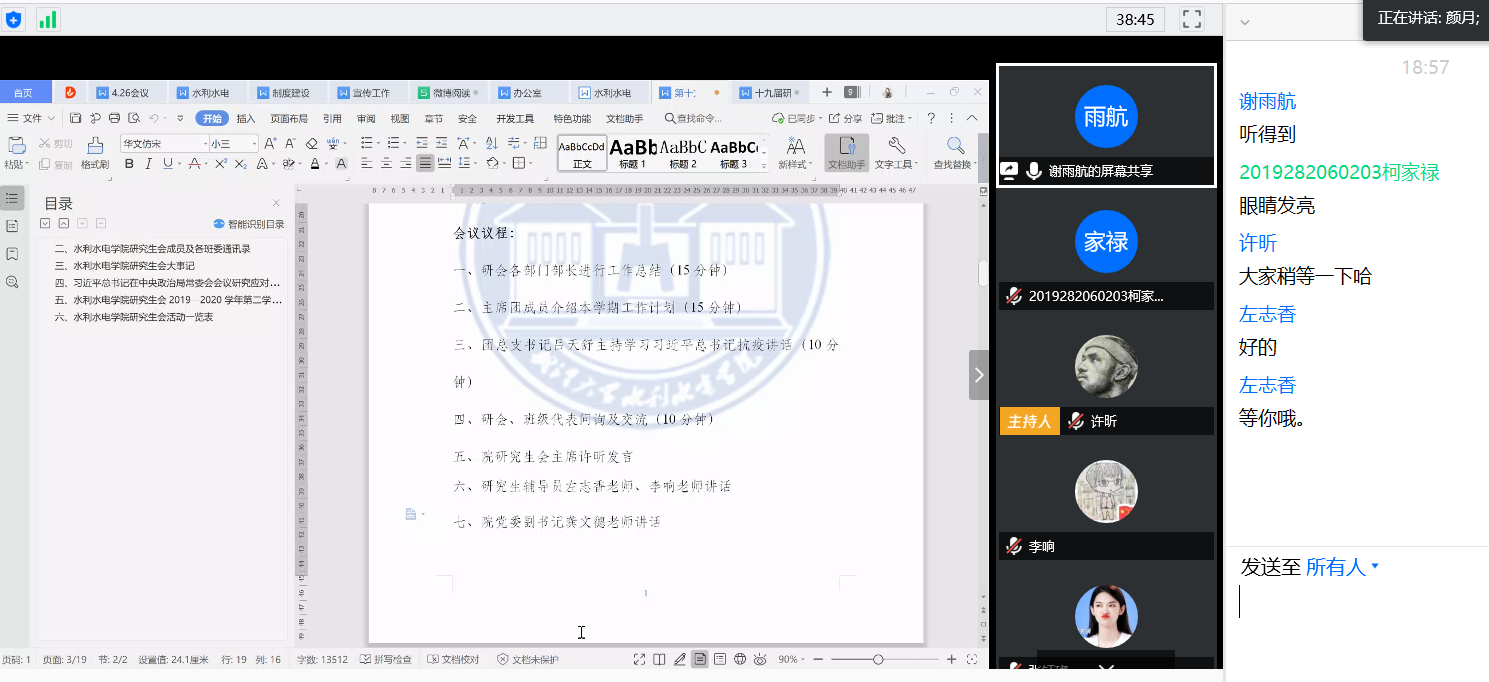The height and width of the screenshot is (682, 1489).
Task: Switch to the 审阅 ribbon tab
Action: (365, 117)
